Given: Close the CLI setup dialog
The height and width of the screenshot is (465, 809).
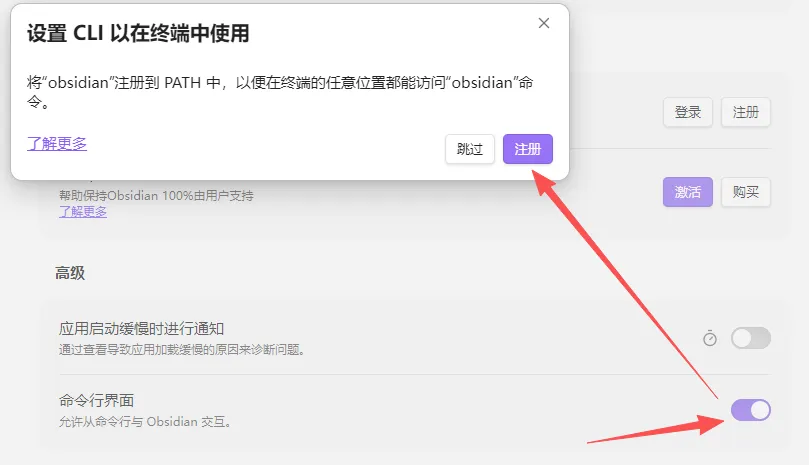Looking at the screenshot, I should [544, 23].
